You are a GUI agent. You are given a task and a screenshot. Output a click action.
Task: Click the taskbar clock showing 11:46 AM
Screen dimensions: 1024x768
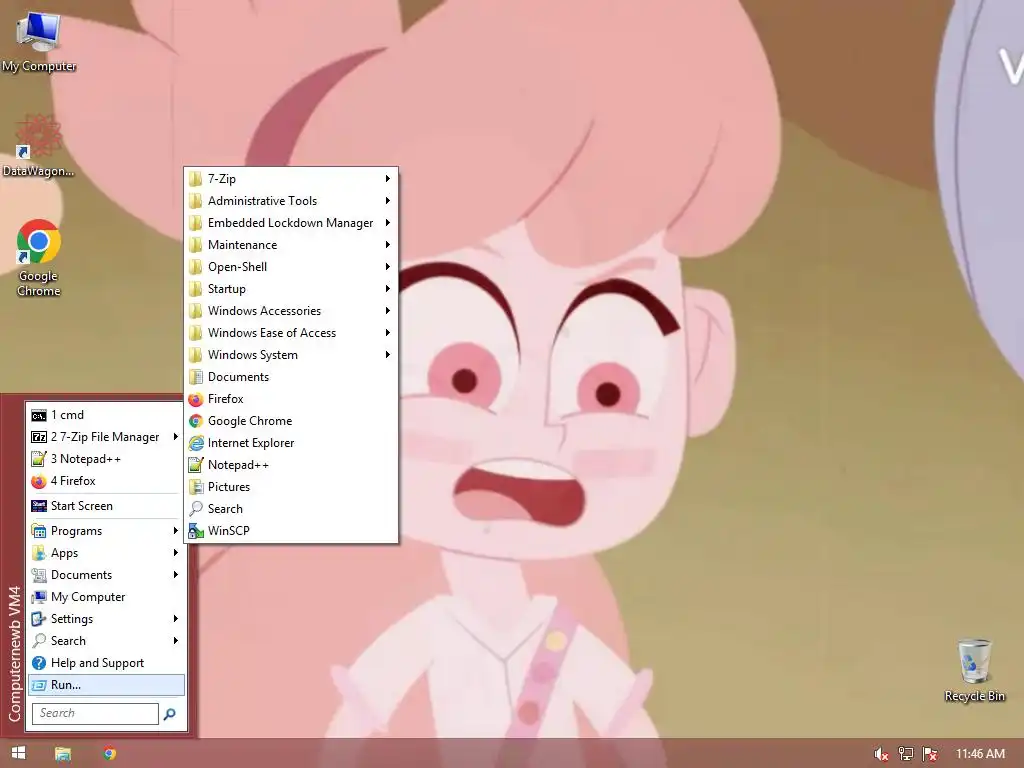pyautogui.click(x=980, y=754)
